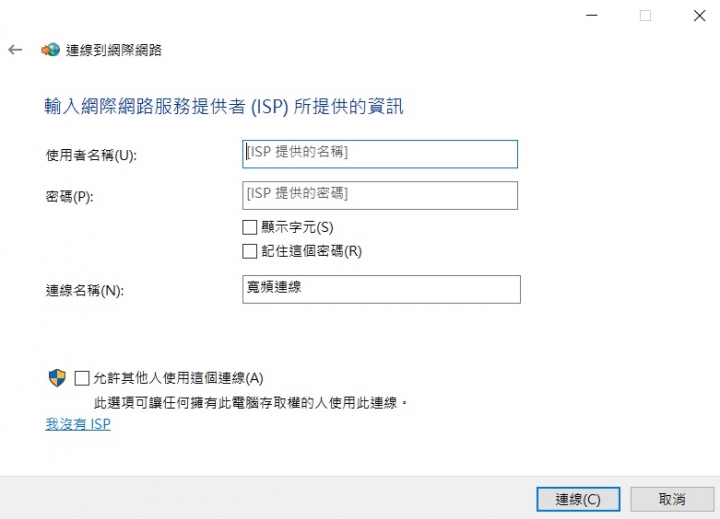The height and width of the screenshot is (519, 720).
Task: Cancel the wizard with 取消 button
Action: [672, 499]
